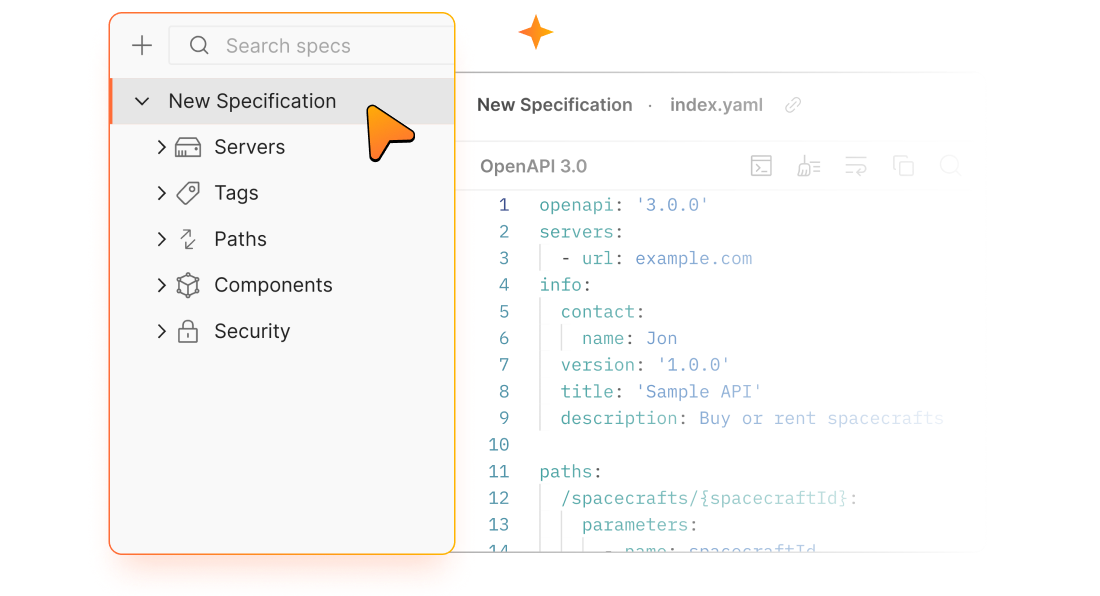1100x596 pixels.
Task: Click the Servers rack icon
Action: 188,148
